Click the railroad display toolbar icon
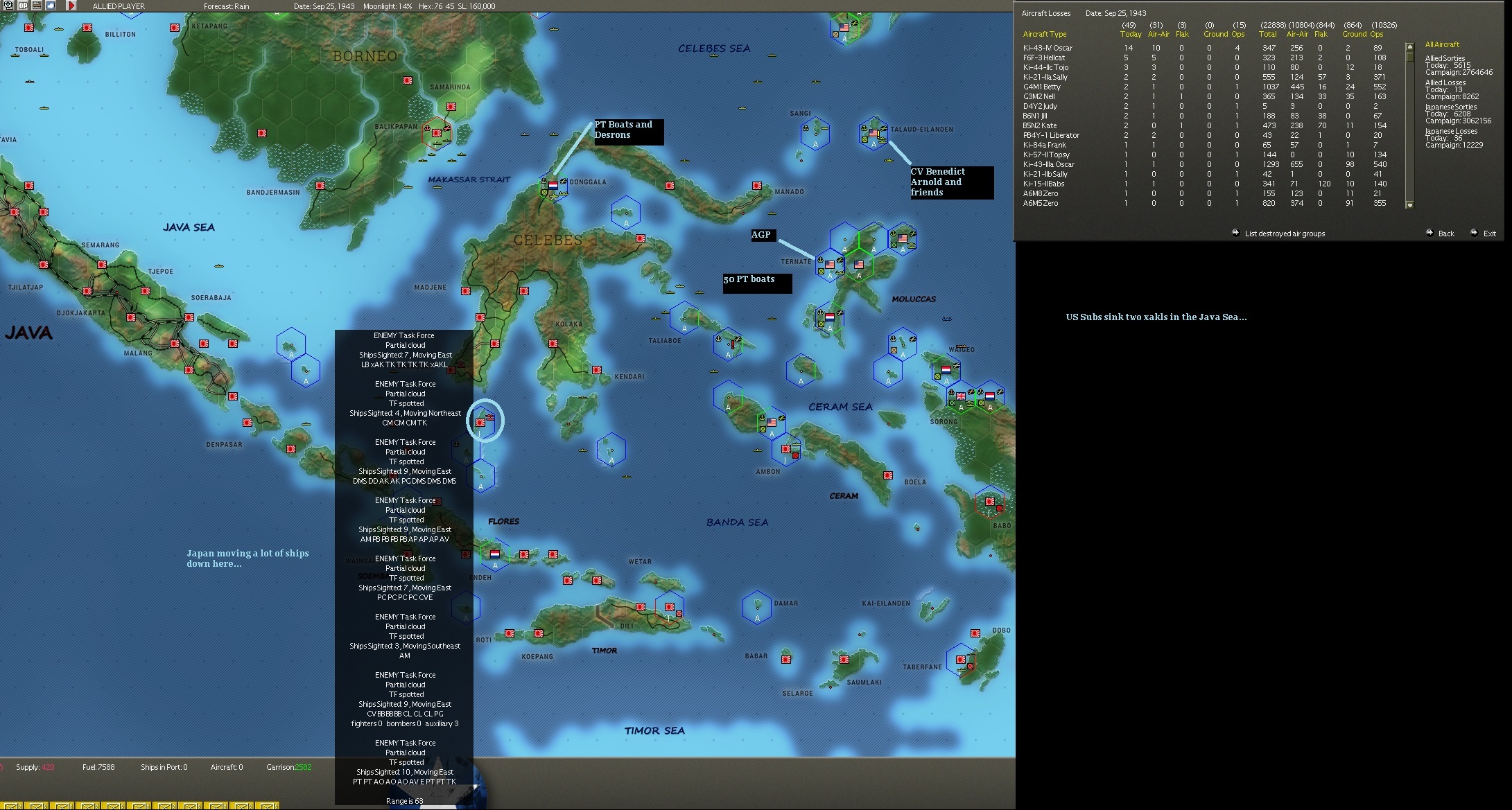1512x810 pixels. (x=37, y=6)
